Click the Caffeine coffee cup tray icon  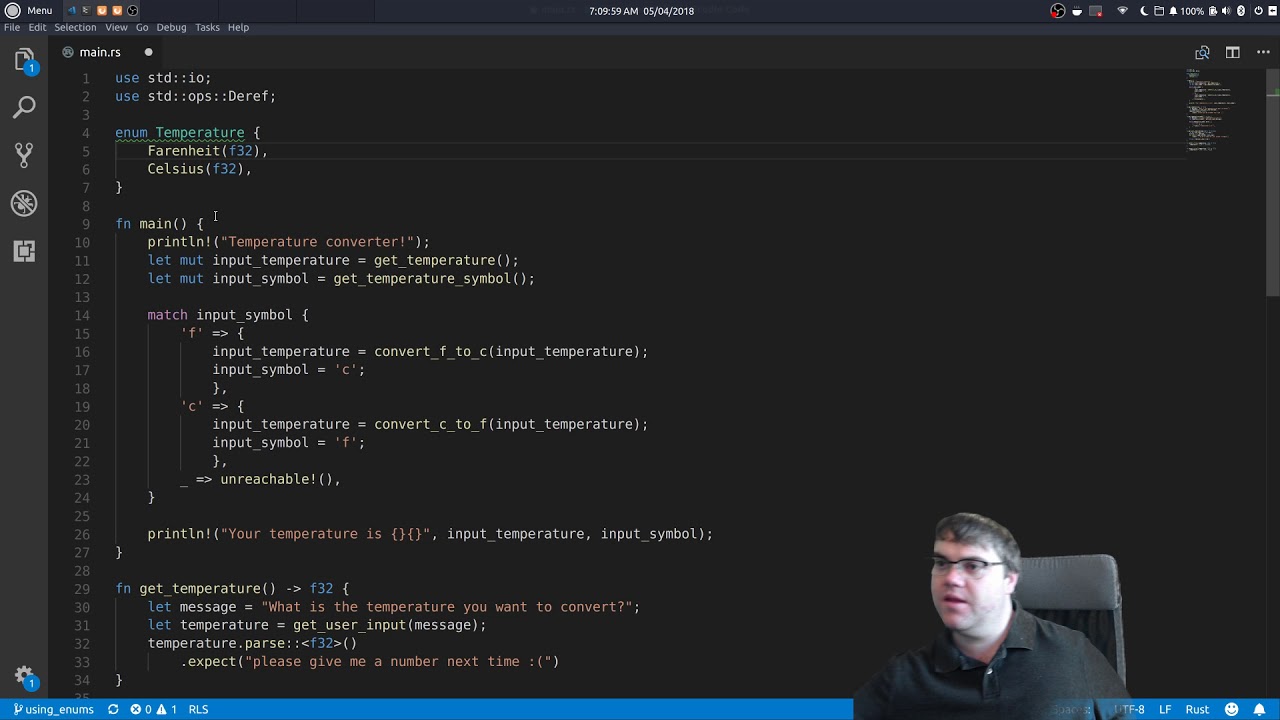(x=1077, y=11)
